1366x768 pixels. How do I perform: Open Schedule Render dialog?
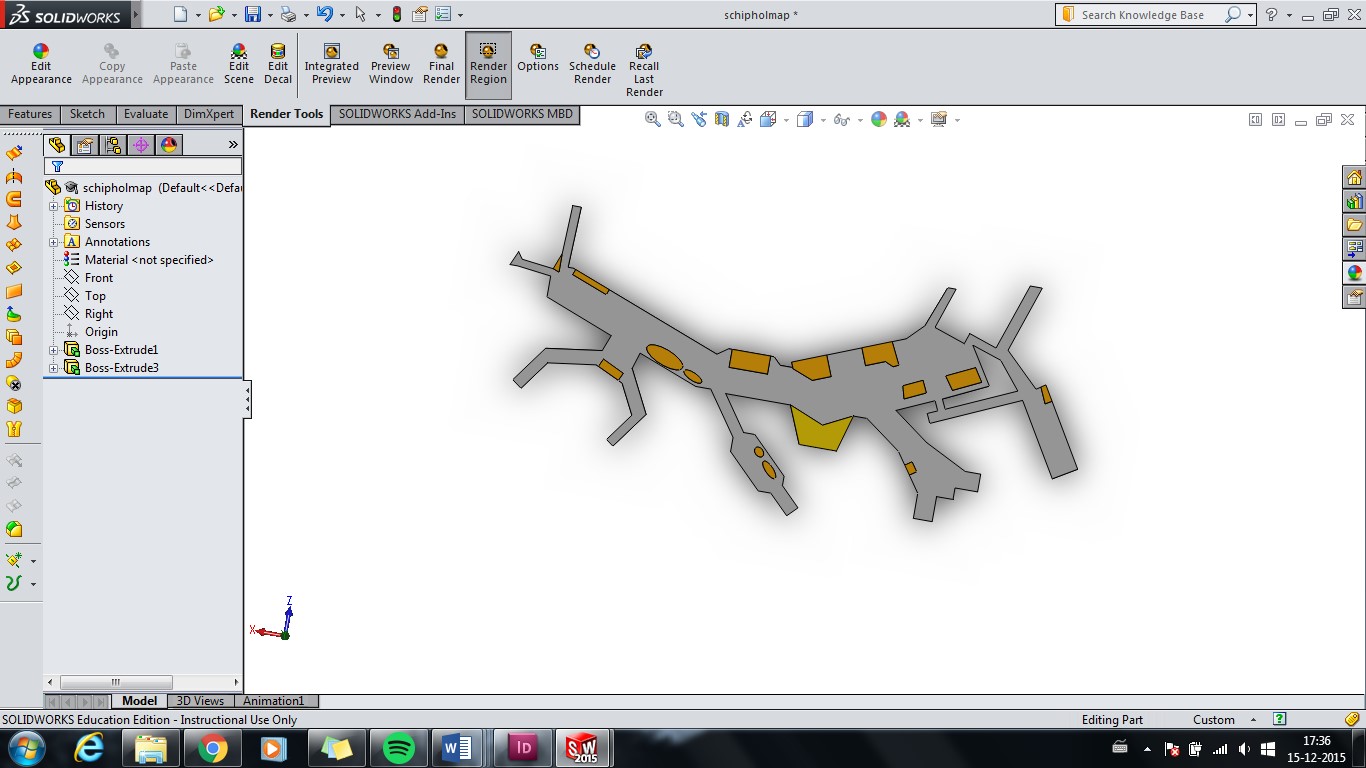point(592,65)
